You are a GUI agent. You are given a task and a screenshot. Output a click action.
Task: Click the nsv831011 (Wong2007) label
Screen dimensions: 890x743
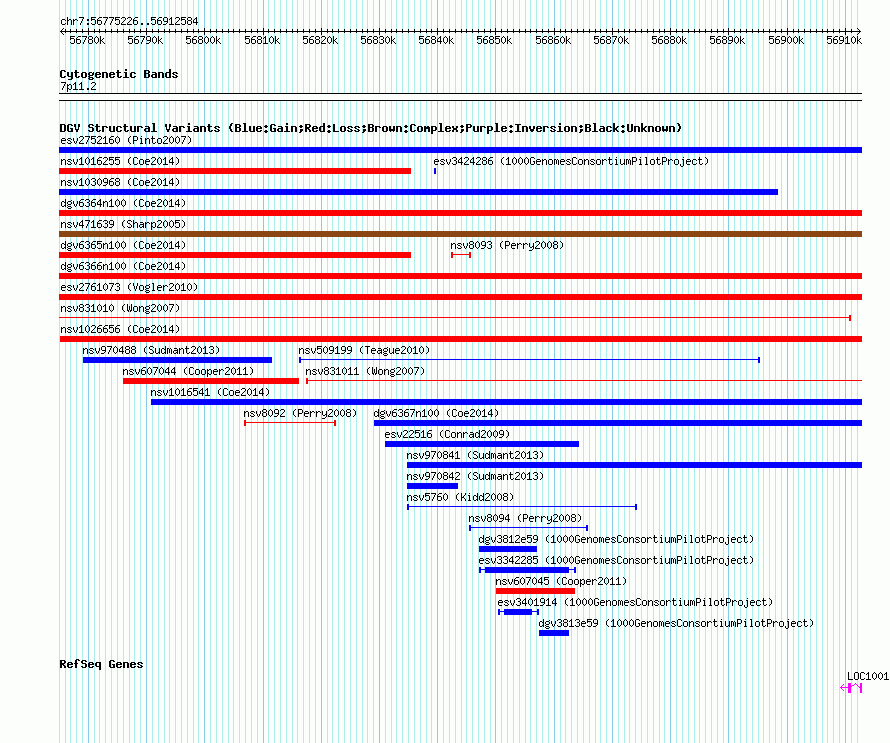365,371
